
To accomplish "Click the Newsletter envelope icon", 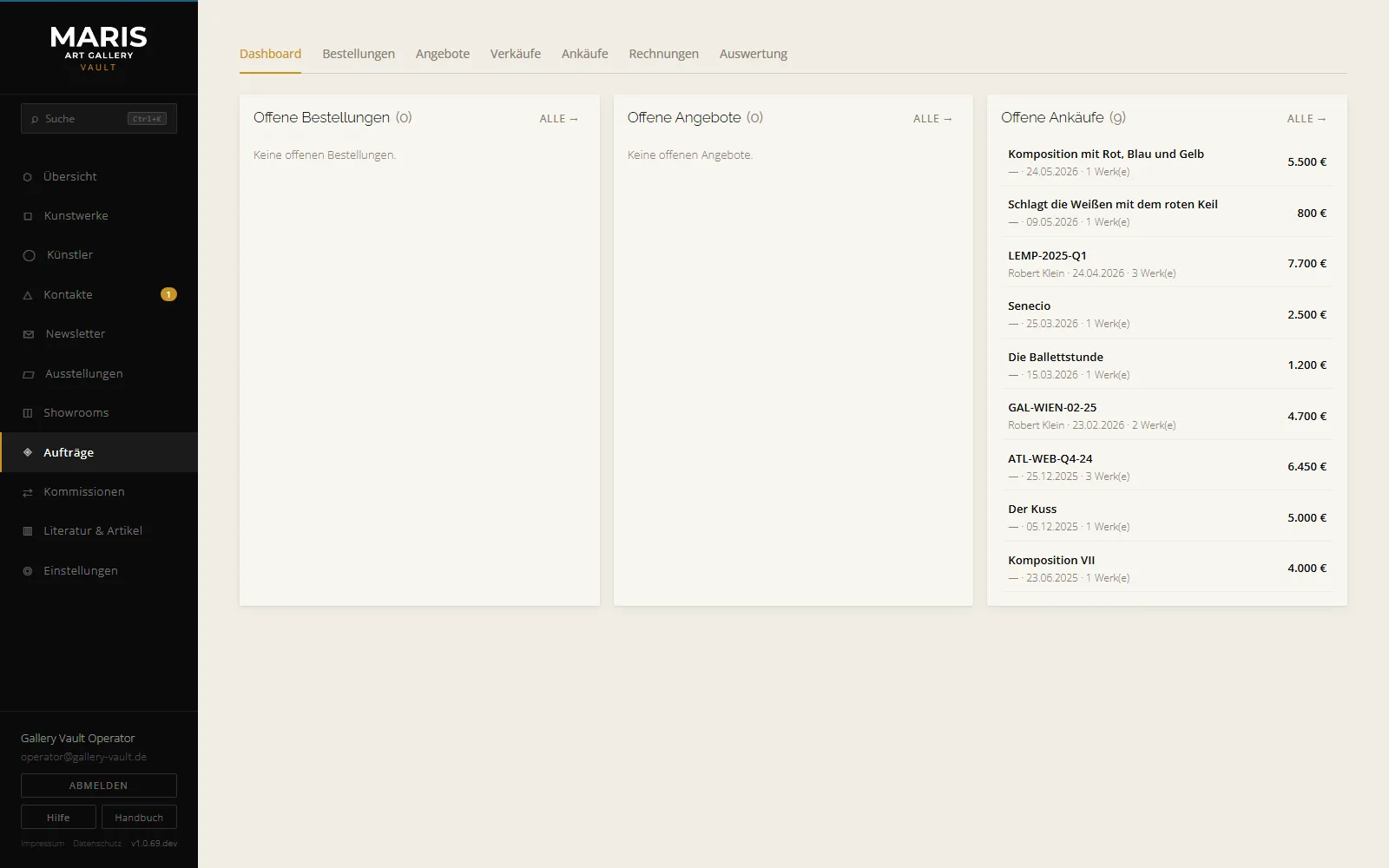I will (29, 334).
